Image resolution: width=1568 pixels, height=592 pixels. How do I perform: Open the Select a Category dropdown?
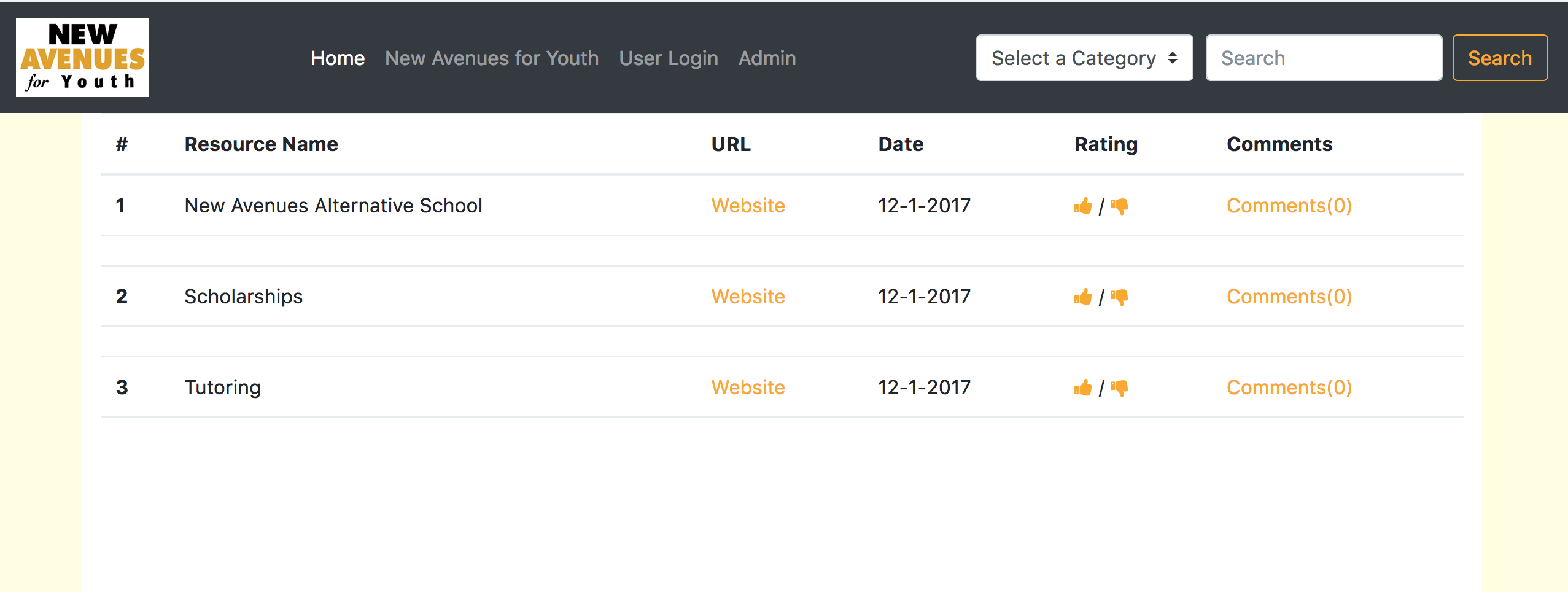pyautogui.click(x=1084, y=58)
